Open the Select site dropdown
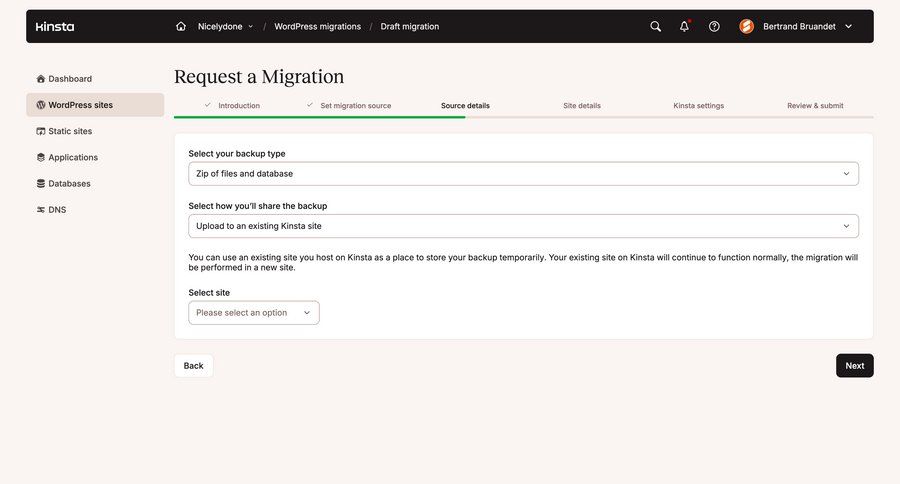 tap(254, 313)
